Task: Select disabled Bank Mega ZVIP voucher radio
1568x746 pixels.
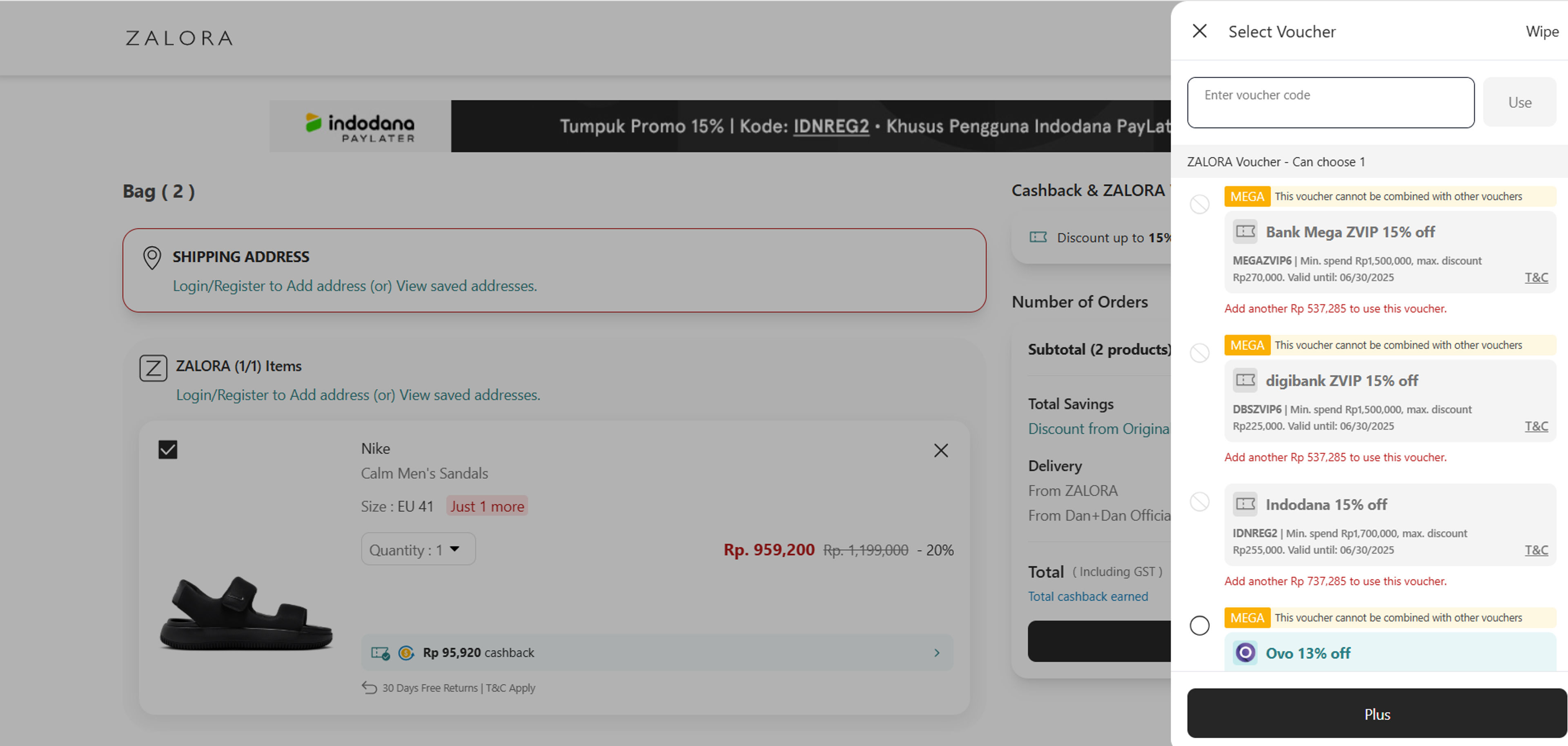Action: [1199, 204]
